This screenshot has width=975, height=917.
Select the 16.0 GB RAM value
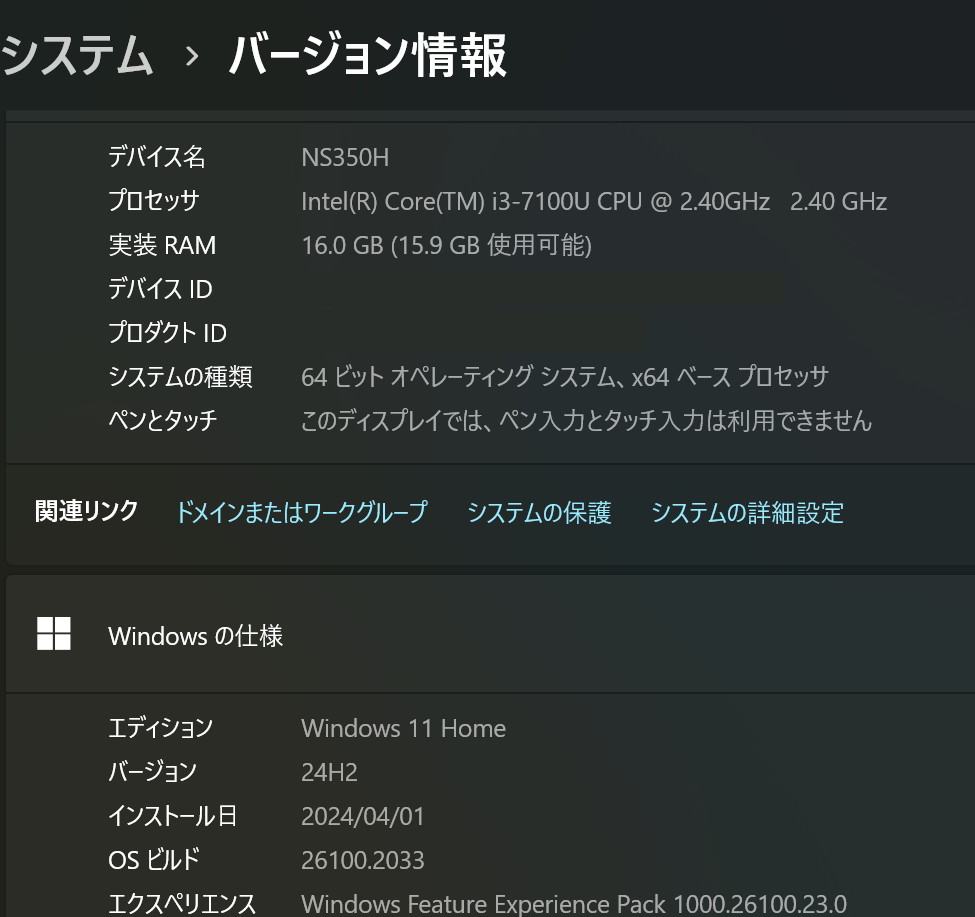click(x=446, y=245)
